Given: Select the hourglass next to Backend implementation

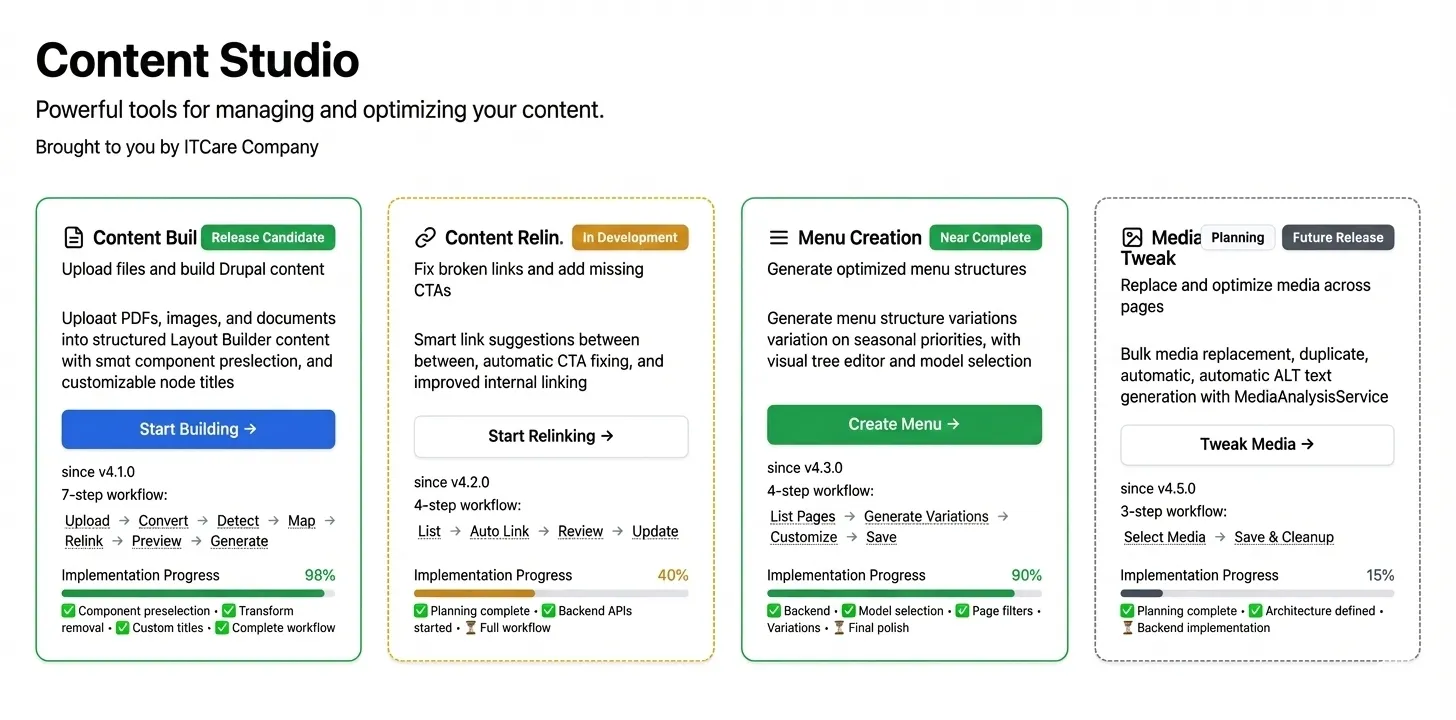Looking at the screenshot, I should pos(1125,628).
